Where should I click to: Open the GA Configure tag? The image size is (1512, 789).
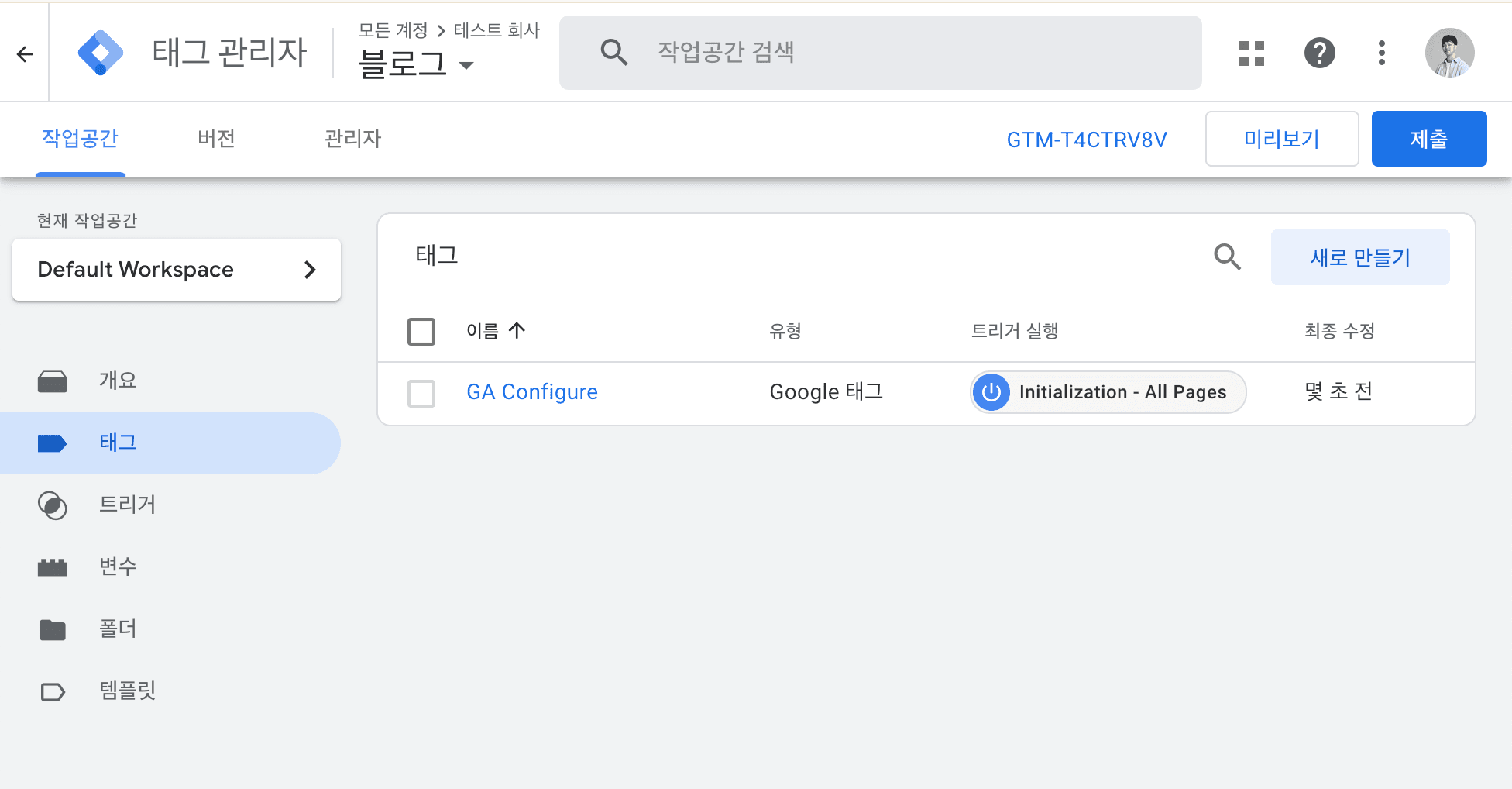531,391
